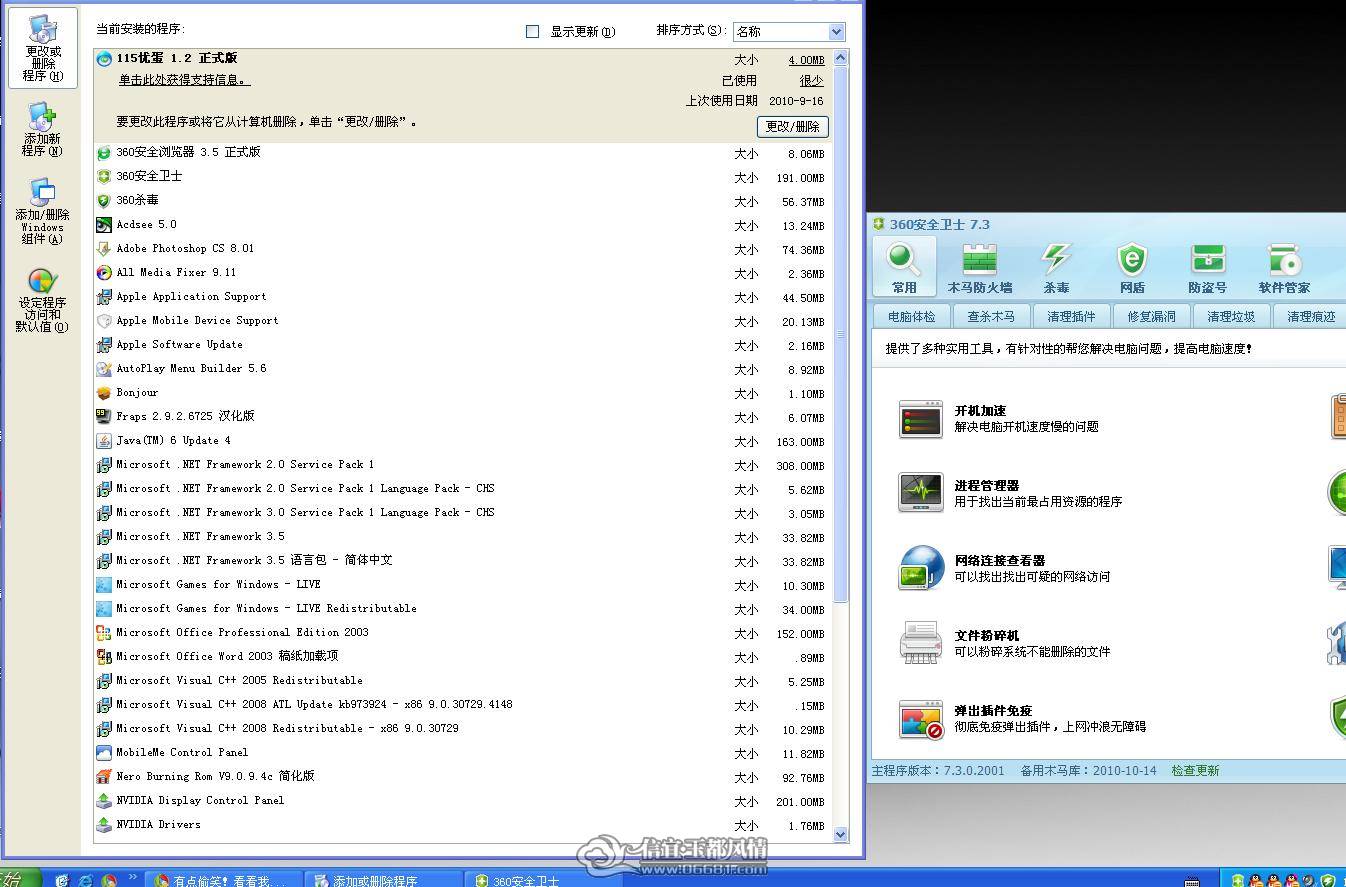Open 添加/删除 Windows 组件
Screen dimensions: 1346x887
point(42,212)
